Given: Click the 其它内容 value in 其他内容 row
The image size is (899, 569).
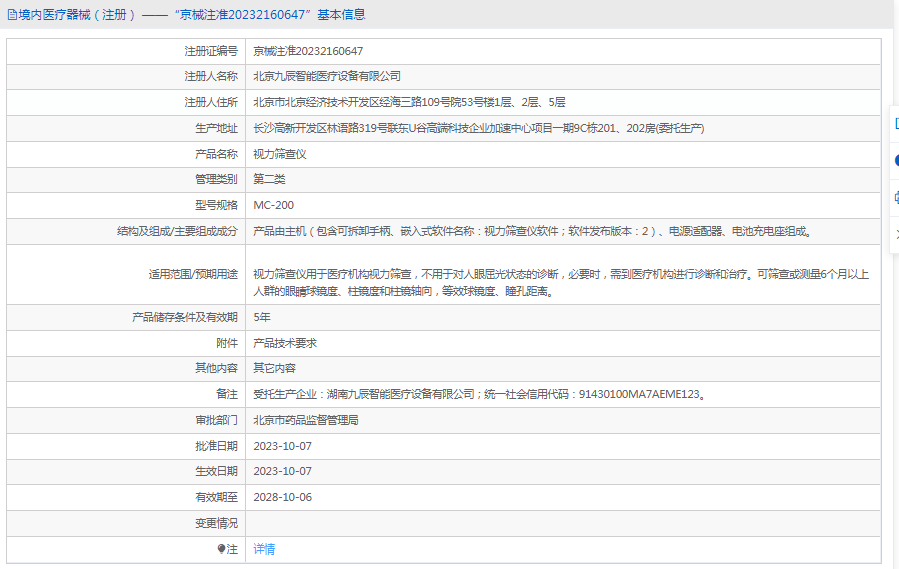Looking at the screenshot, I should [274, 369].
